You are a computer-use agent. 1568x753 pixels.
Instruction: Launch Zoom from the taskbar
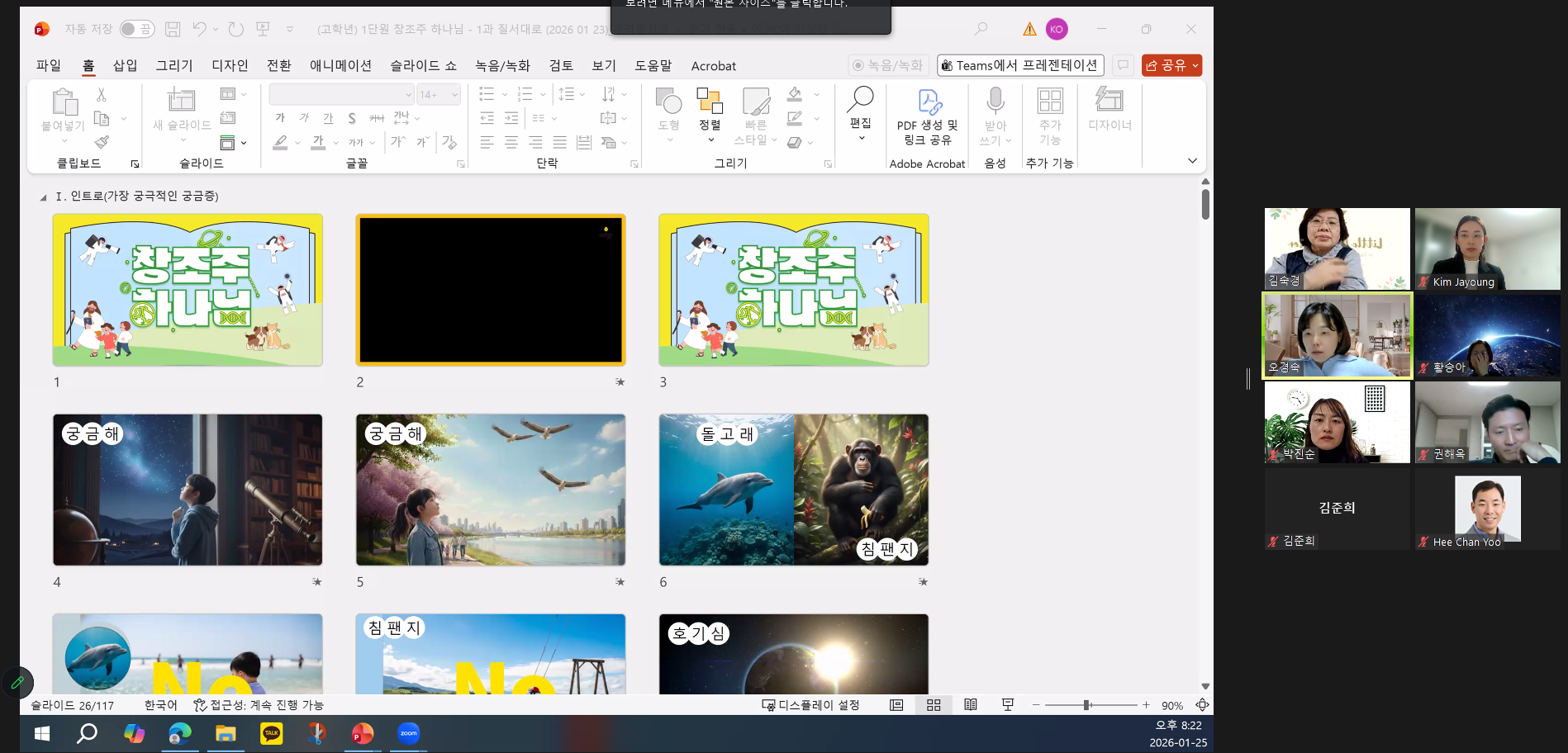click(407, 733)
